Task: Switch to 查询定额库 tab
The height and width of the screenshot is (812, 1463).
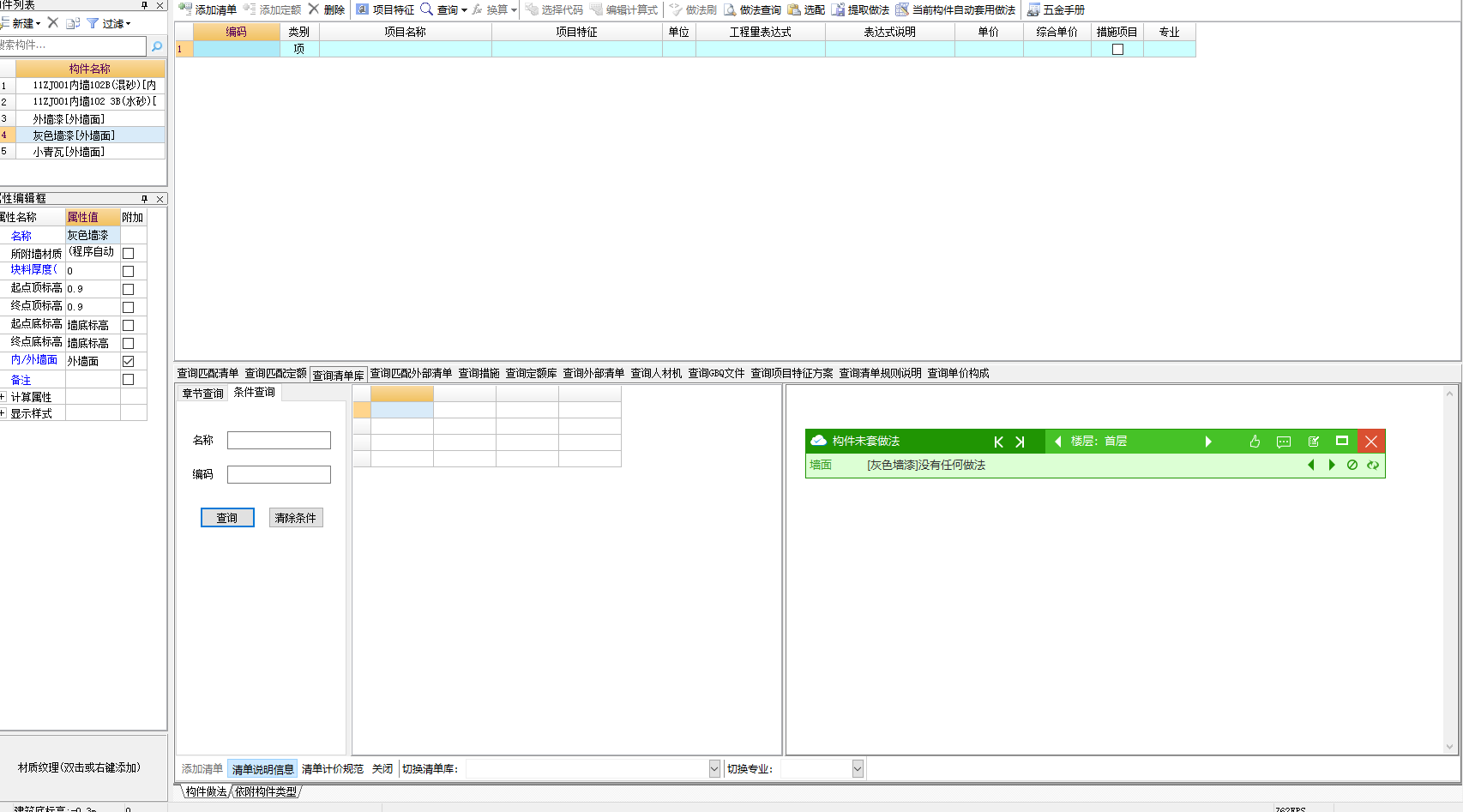Action: click(531, 373)
